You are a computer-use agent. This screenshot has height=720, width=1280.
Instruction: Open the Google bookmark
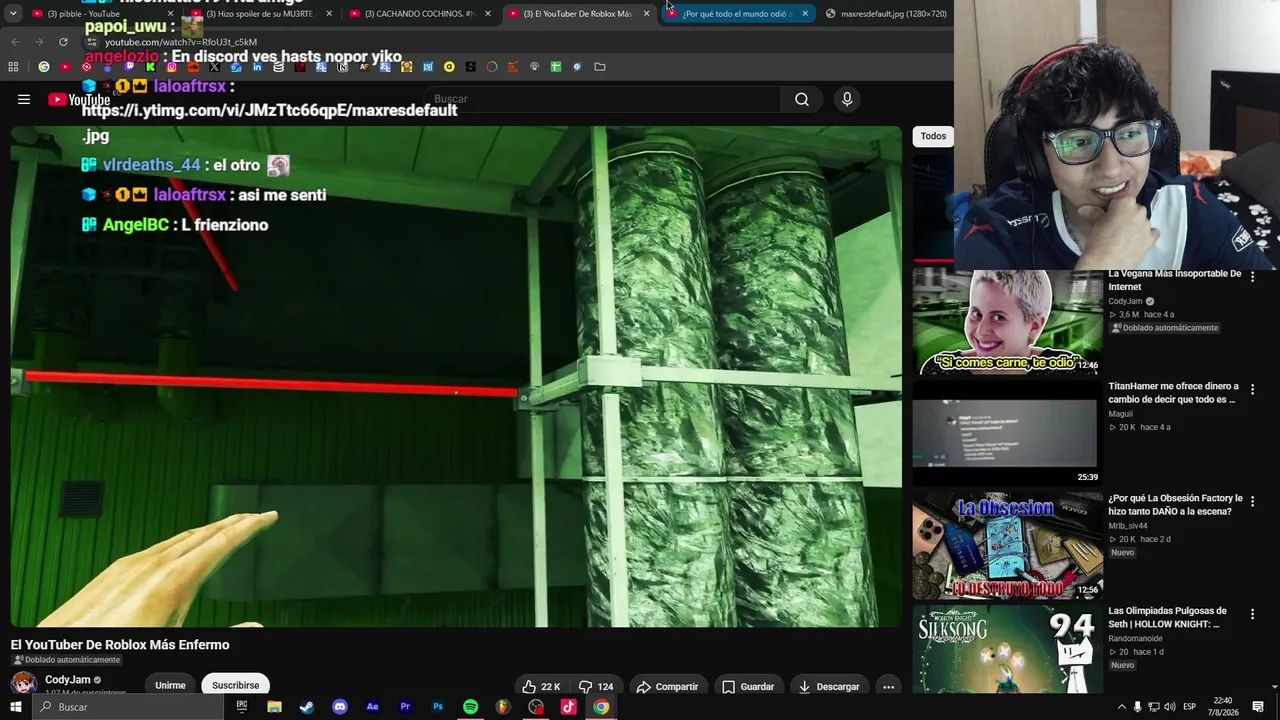pos(43,67)
